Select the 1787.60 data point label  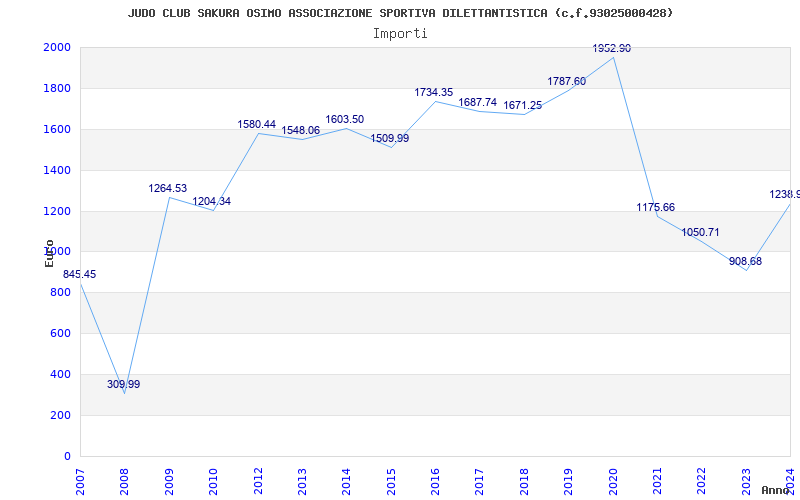pyautogui.click(x=567, y=81)
